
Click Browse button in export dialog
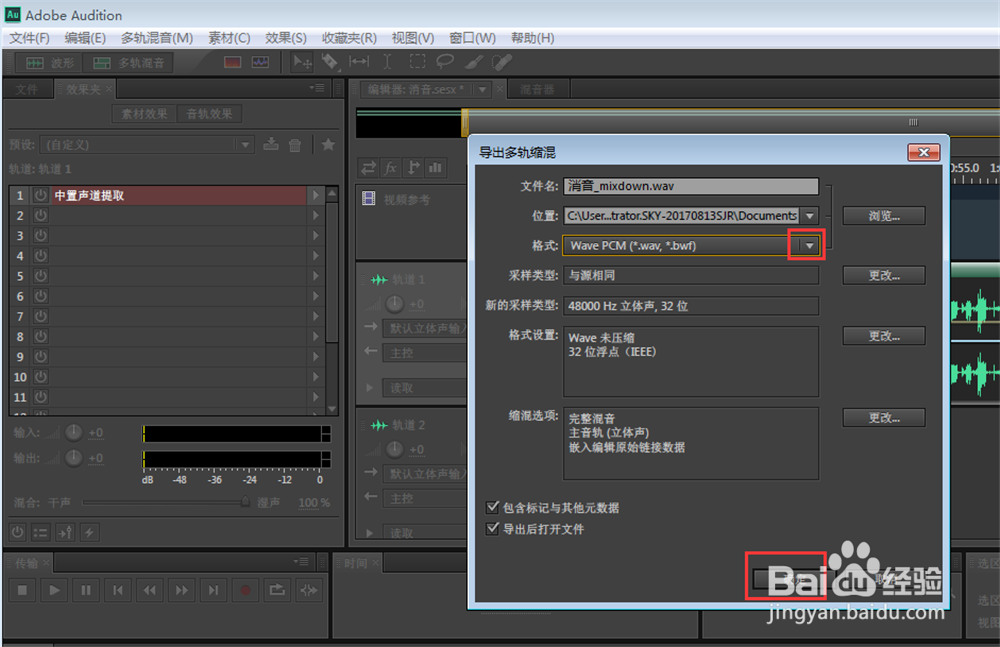(x=884, y=216)
